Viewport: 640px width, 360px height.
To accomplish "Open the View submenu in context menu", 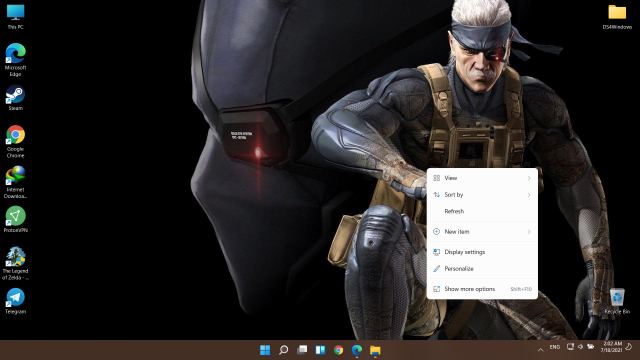I will pyautogui.click(x=482, y=178).
